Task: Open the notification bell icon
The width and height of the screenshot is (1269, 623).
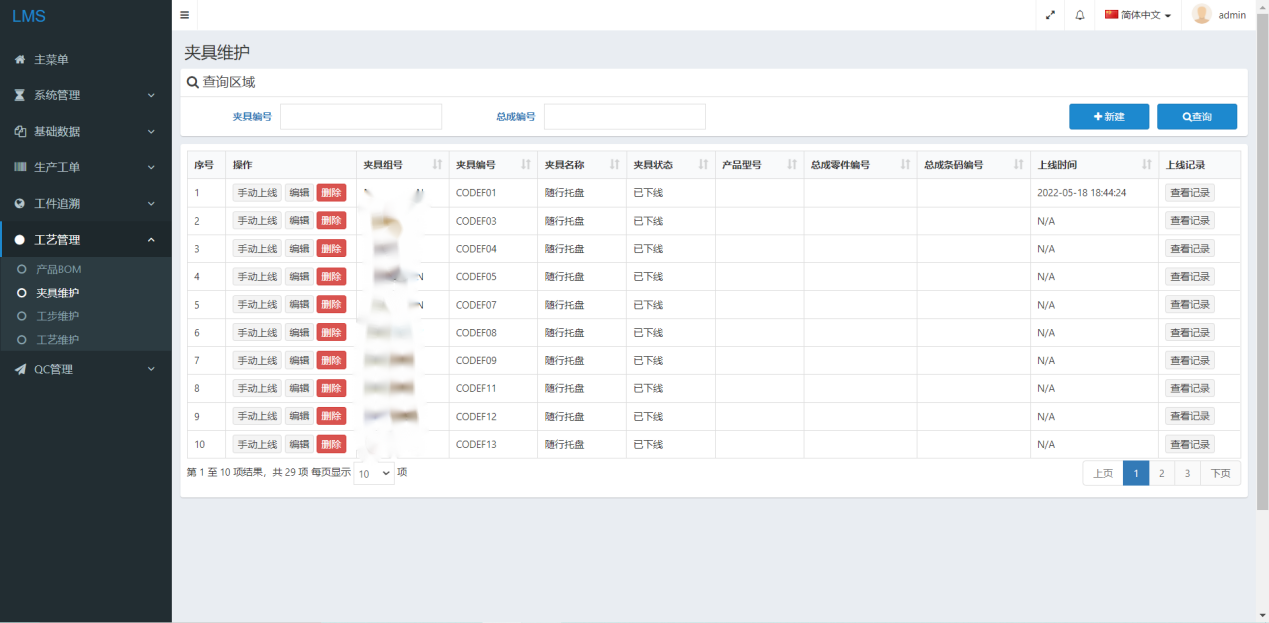Action: click(1080, 15)
